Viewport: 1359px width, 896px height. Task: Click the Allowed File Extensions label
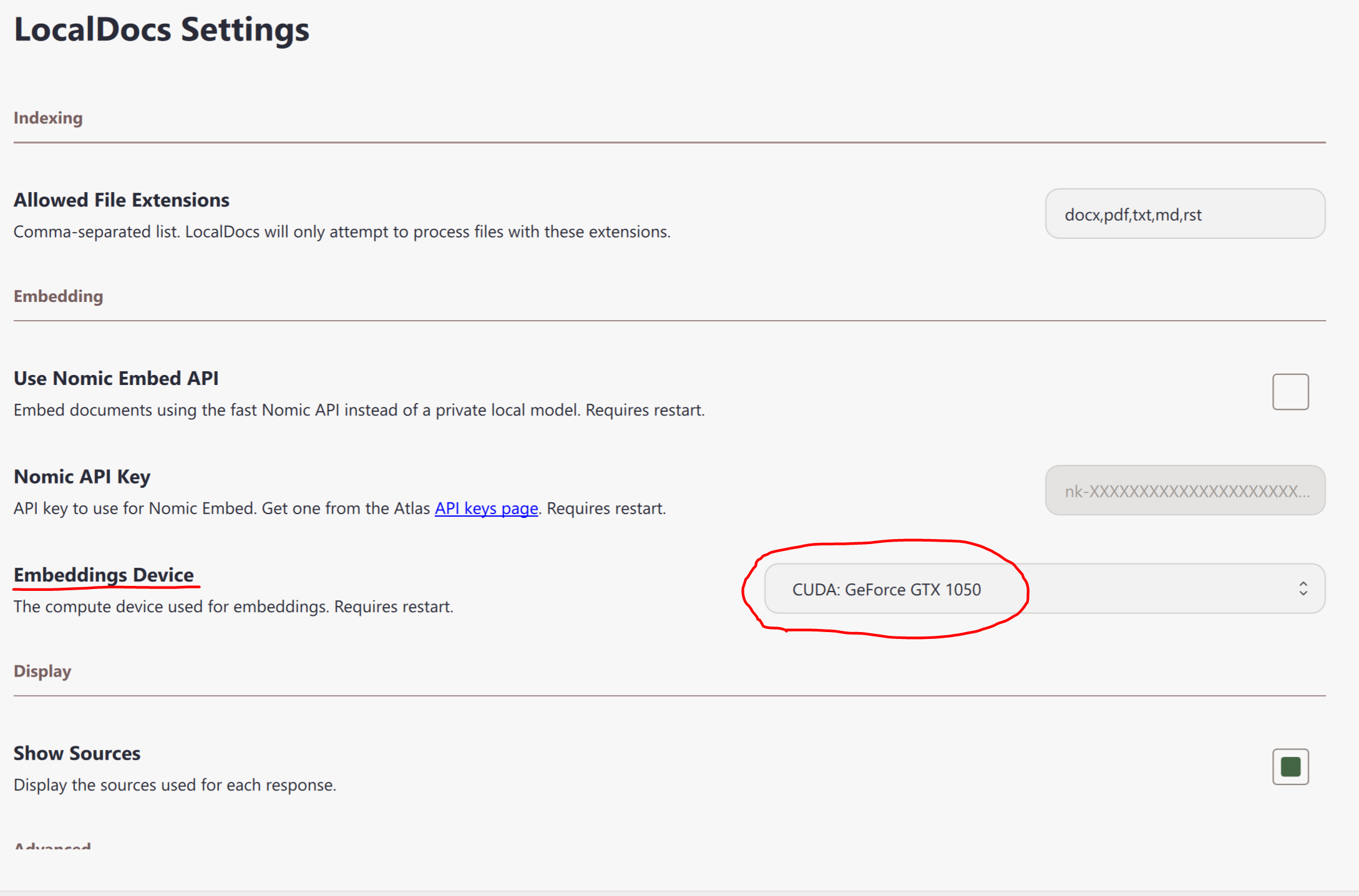pos(122,200)
